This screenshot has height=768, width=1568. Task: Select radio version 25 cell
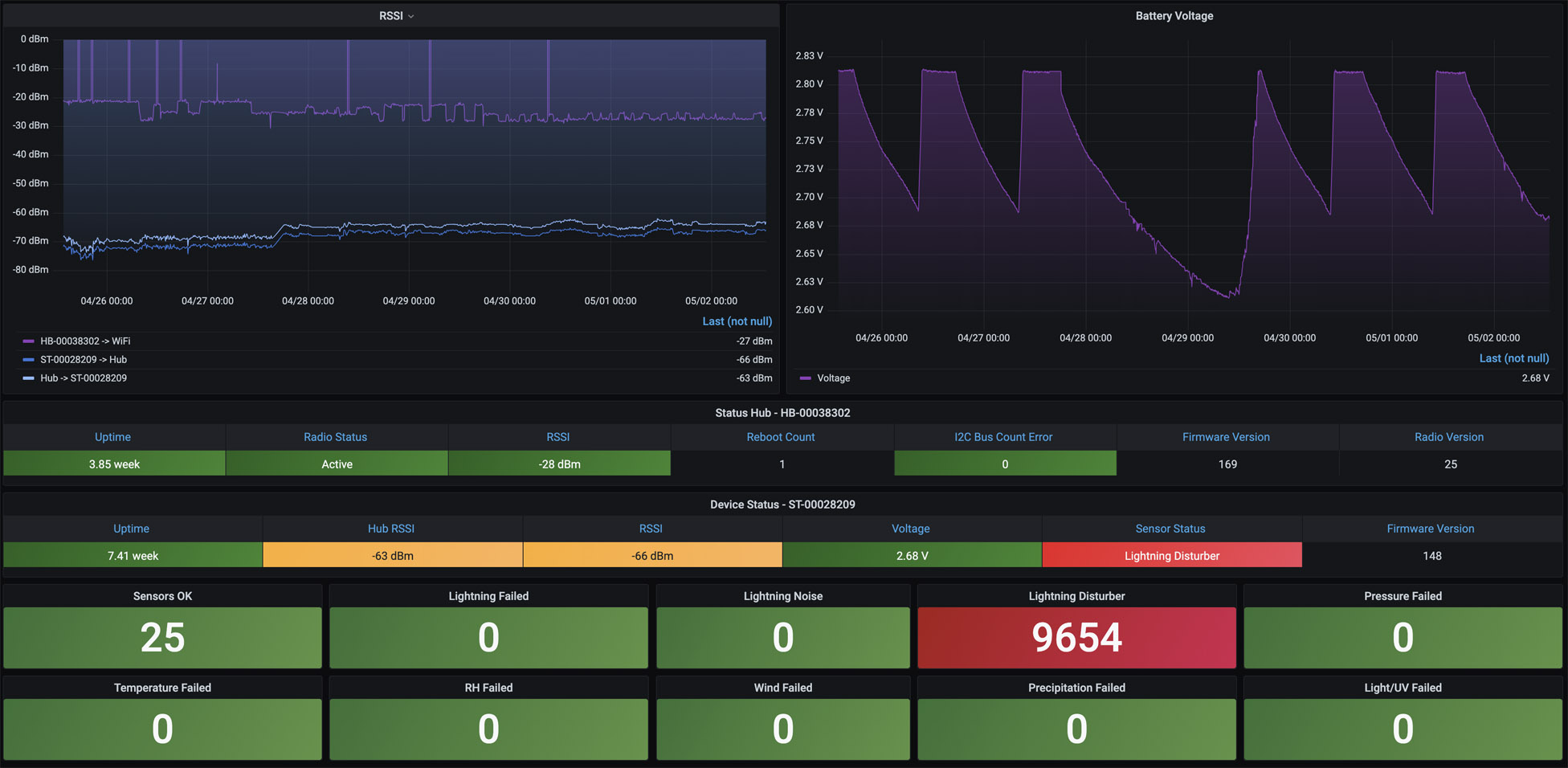1450,464
